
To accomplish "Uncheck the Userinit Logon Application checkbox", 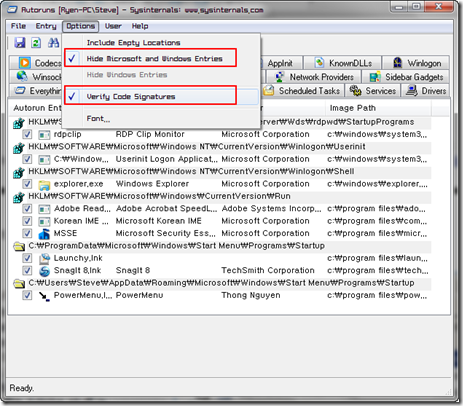I will point(27,159).
